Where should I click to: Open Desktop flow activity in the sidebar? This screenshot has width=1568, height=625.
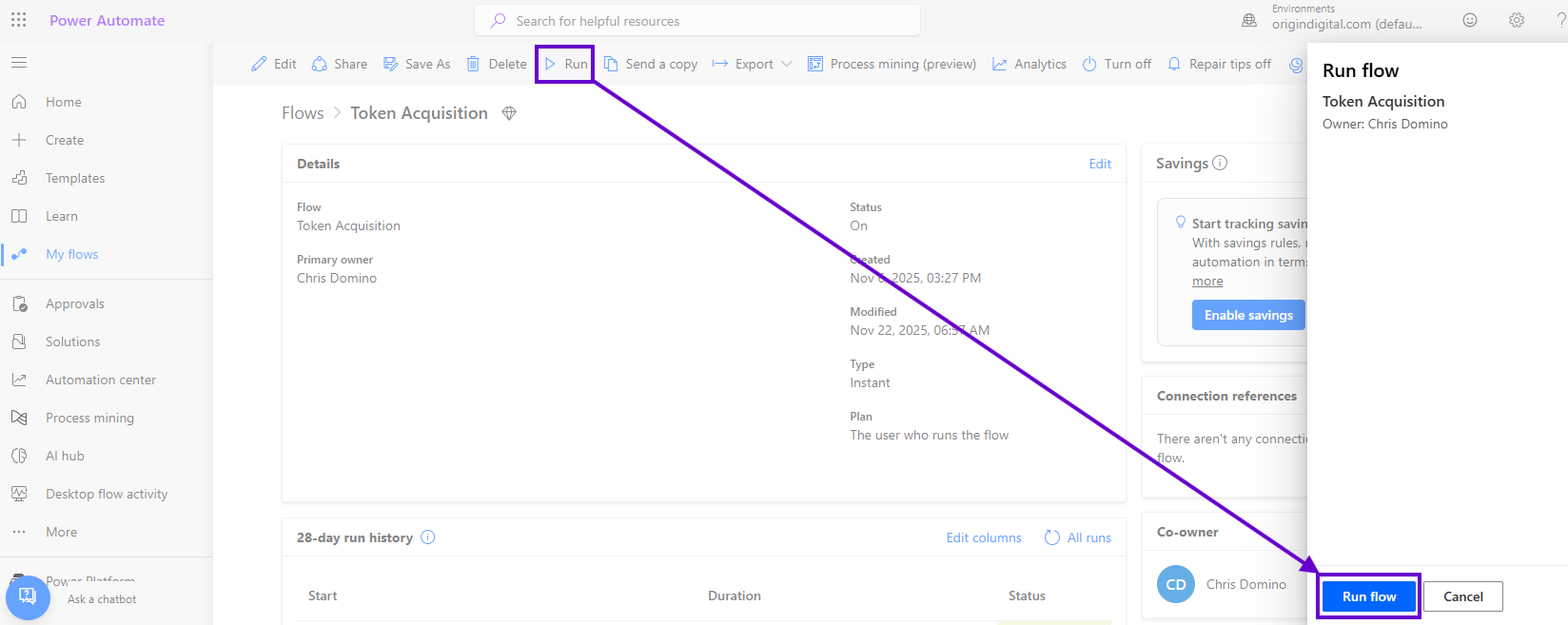tap(107, 494)
